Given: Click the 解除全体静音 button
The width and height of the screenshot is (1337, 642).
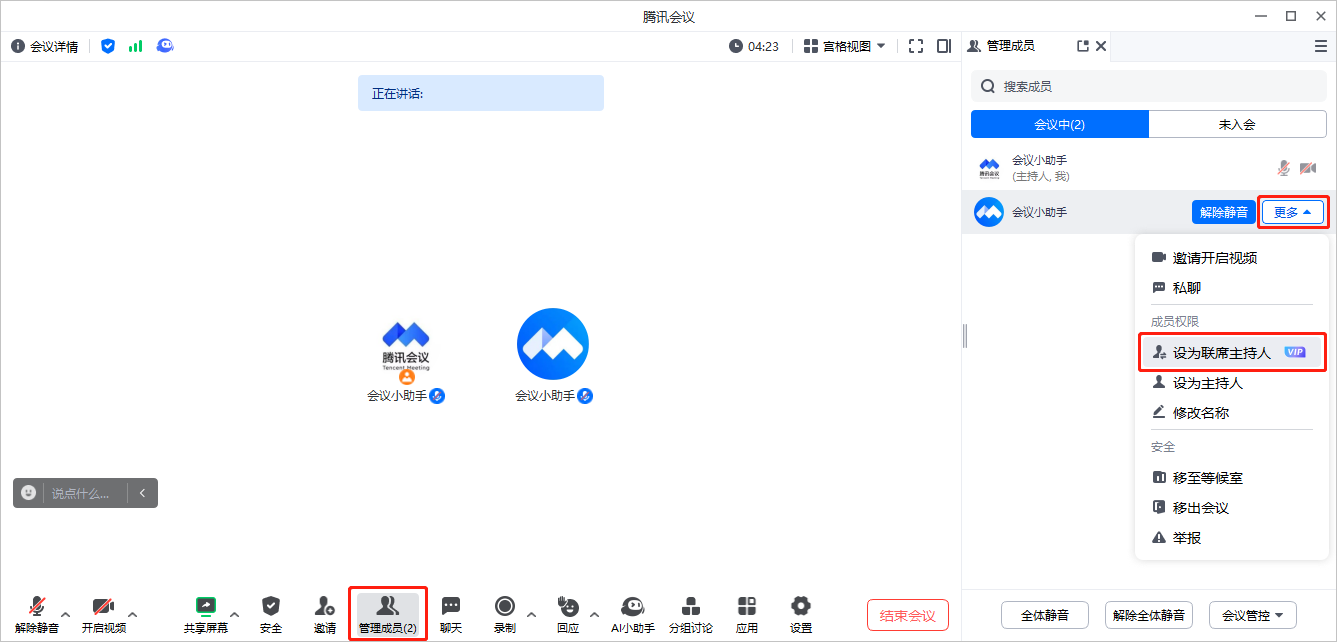Looking at the screenshot, I should tap(1149, 615).
